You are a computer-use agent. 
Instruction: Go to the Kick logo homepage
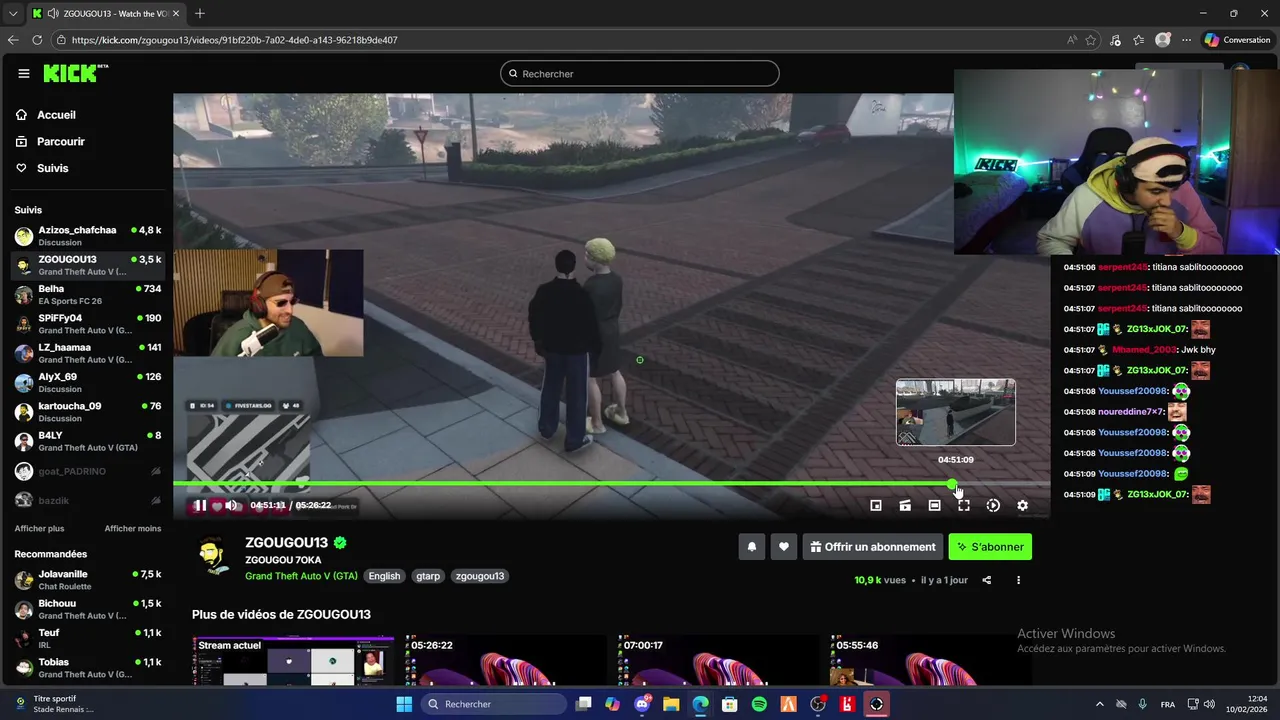point(74,73)
